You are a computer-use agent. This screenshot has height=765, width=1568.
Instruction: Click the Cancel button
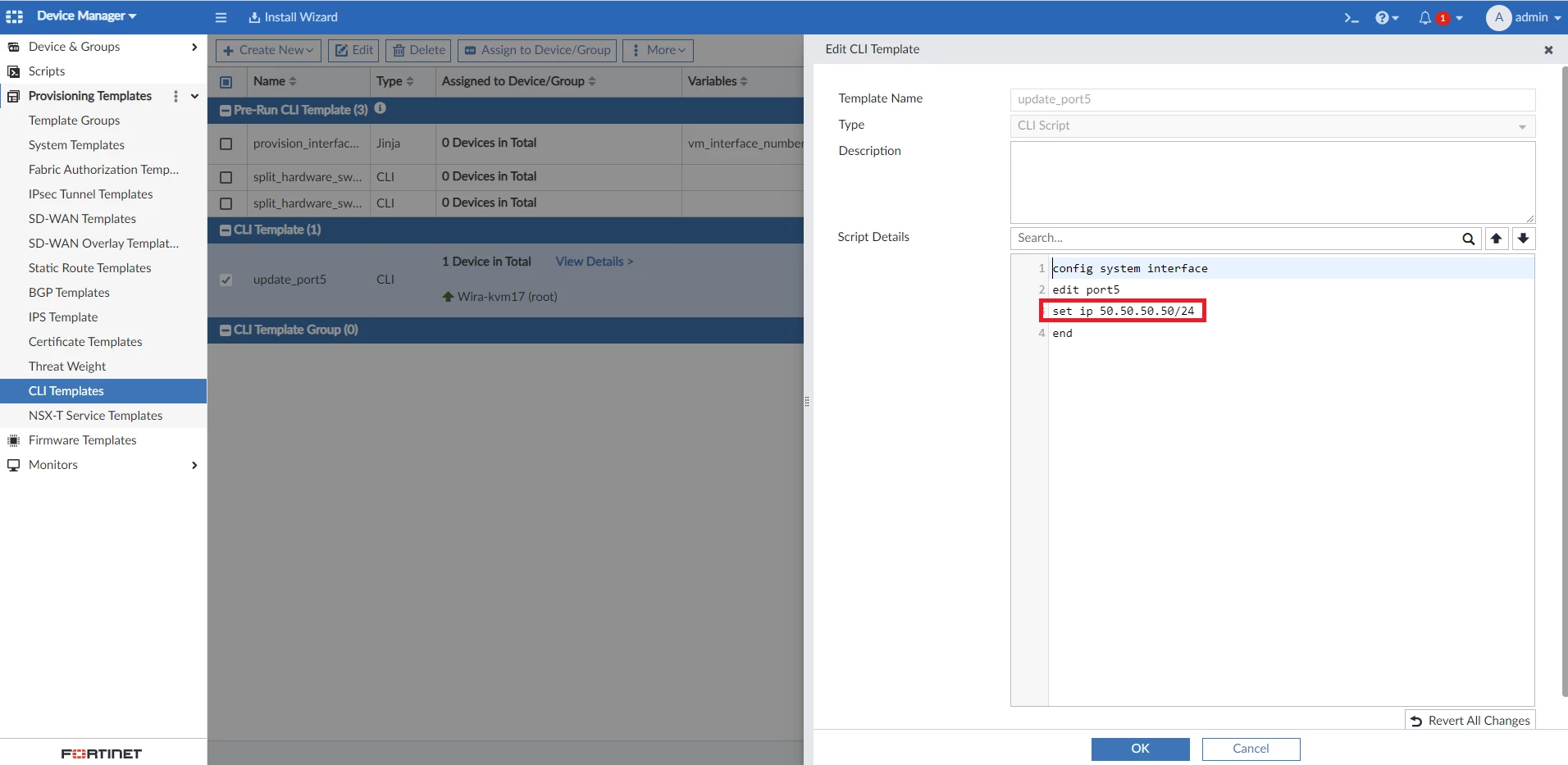(1251, 749)
